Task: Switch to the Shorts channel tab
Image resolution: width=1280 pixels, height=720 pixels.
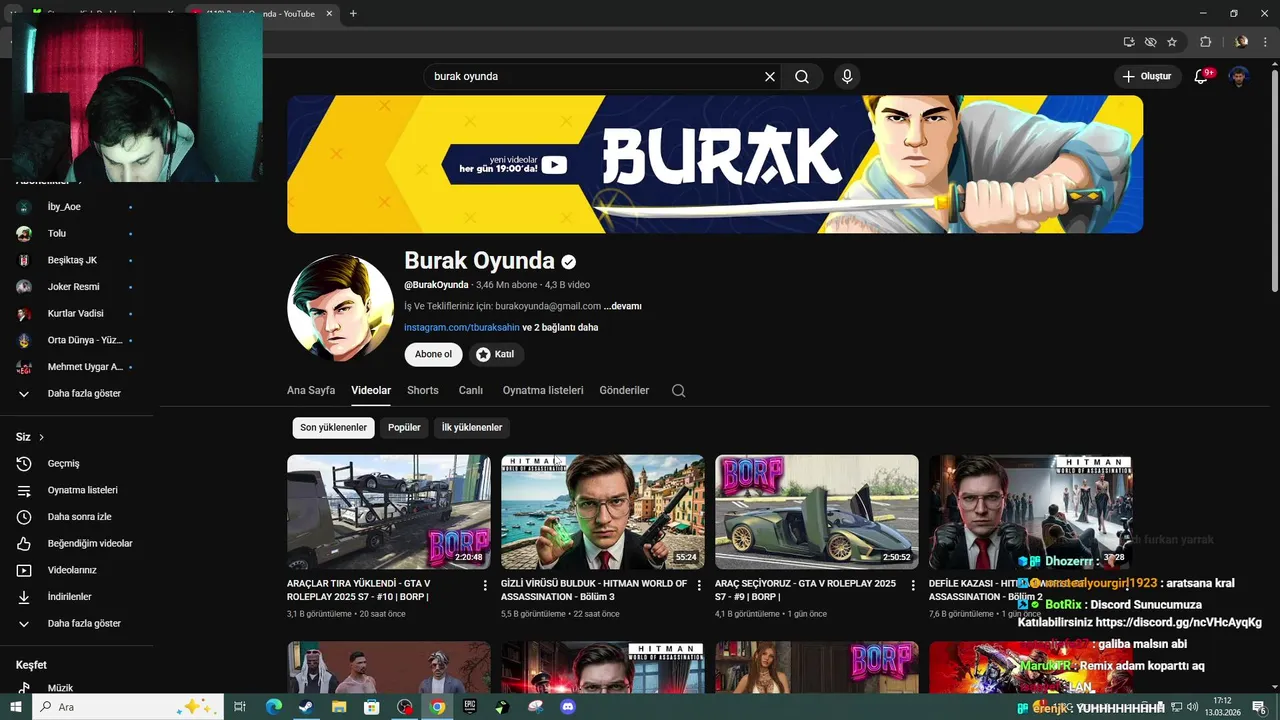Action: pyautogui.click(x=423, y=391)
